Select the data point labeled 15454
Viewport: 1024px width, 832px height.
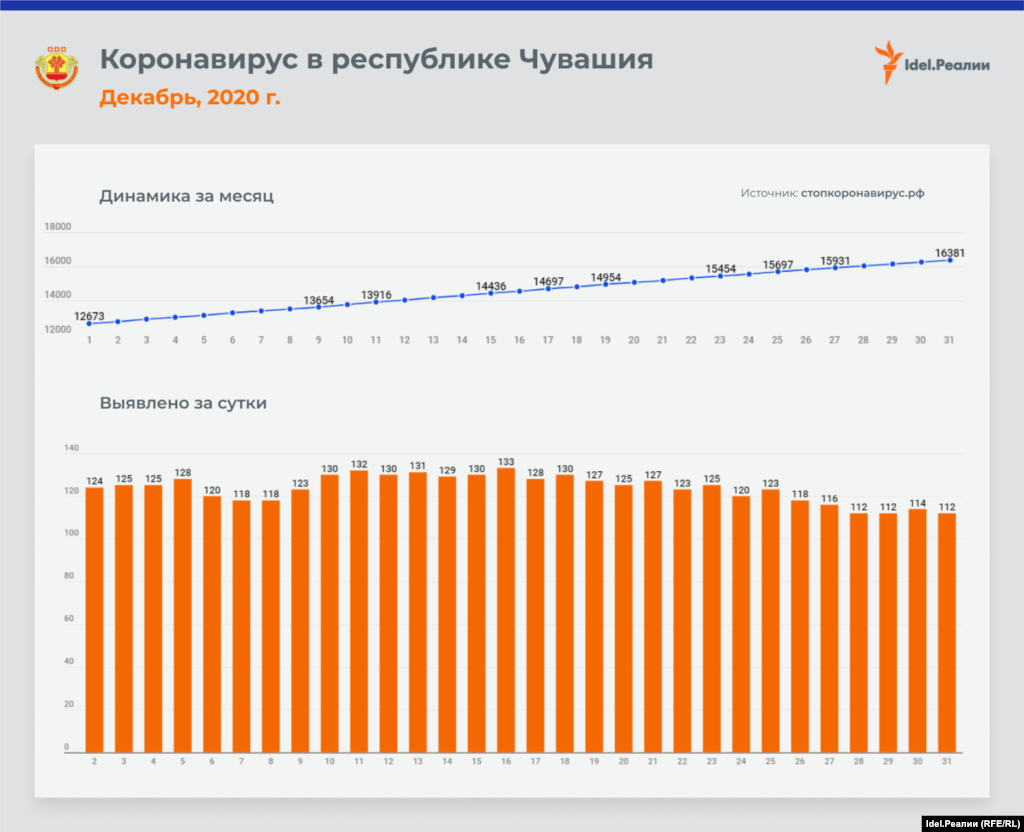(x=720, y=275)
